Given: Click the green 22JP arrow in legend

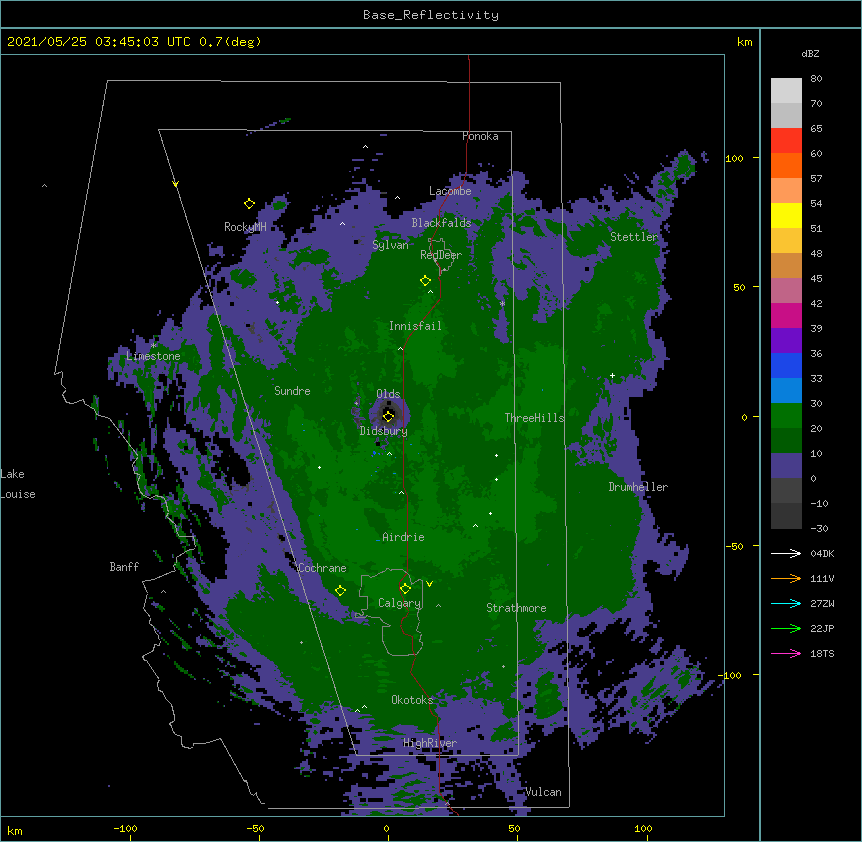Looking at the screenshot, I should pyautogui.click(x=786, y=628).
